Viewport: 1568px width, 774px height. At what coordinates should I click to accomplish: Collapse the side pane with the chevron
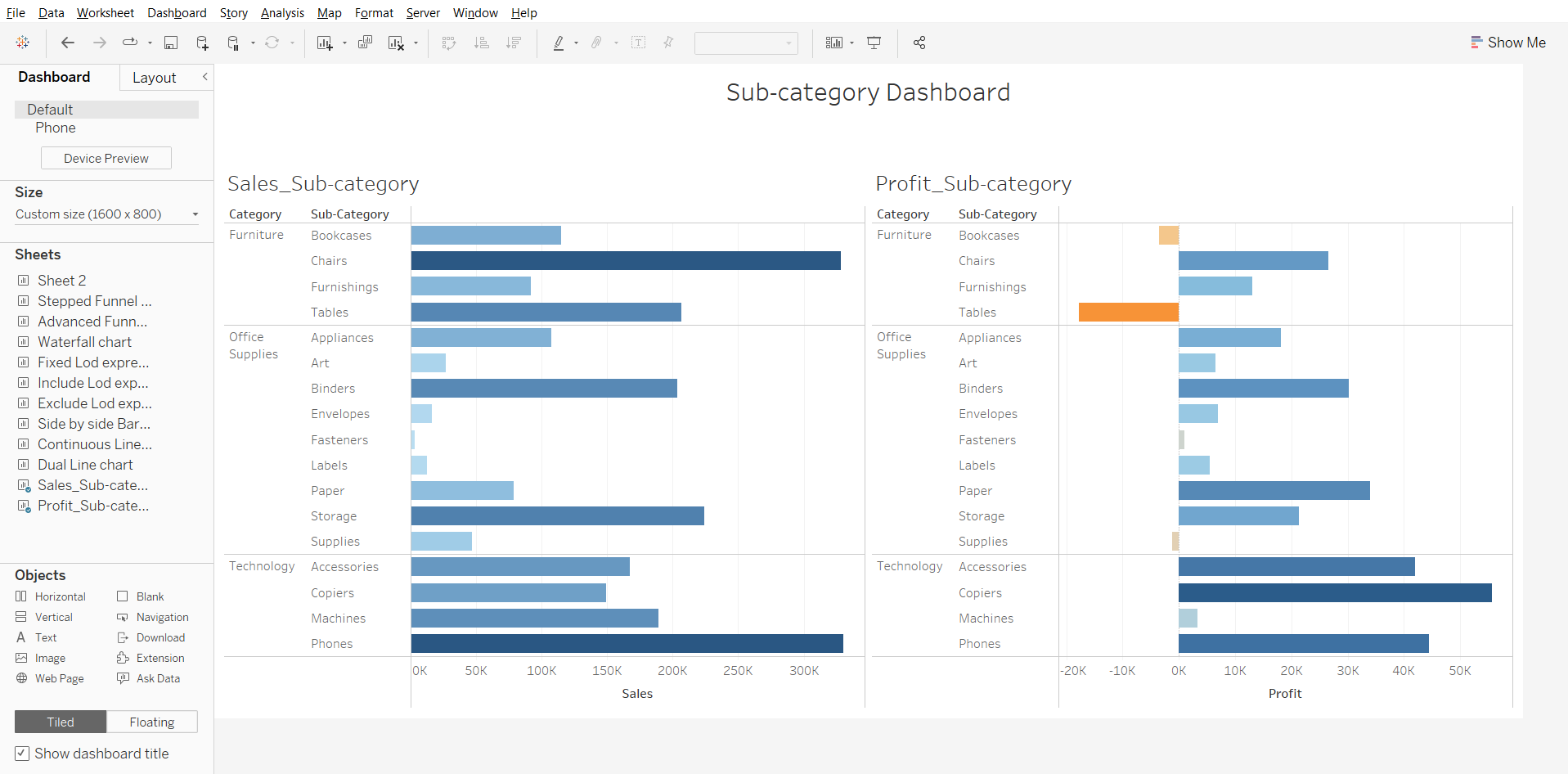[x=205, y=77]
